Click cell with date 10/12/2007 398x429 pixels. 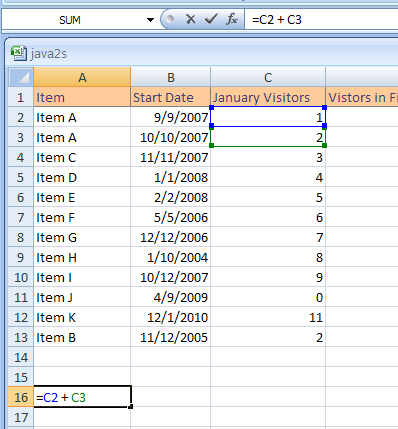(171, 277)
